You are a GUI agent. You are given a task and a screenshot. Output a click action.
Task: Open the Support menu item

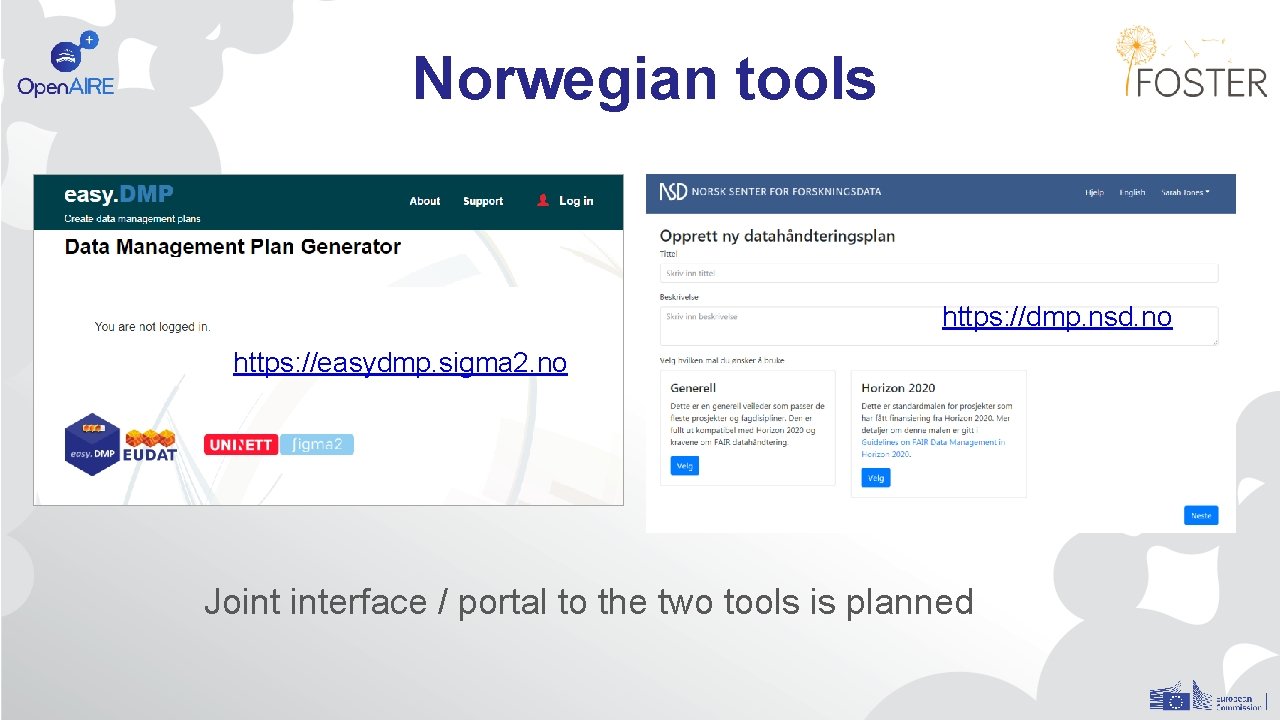click(x=482, y=200)
